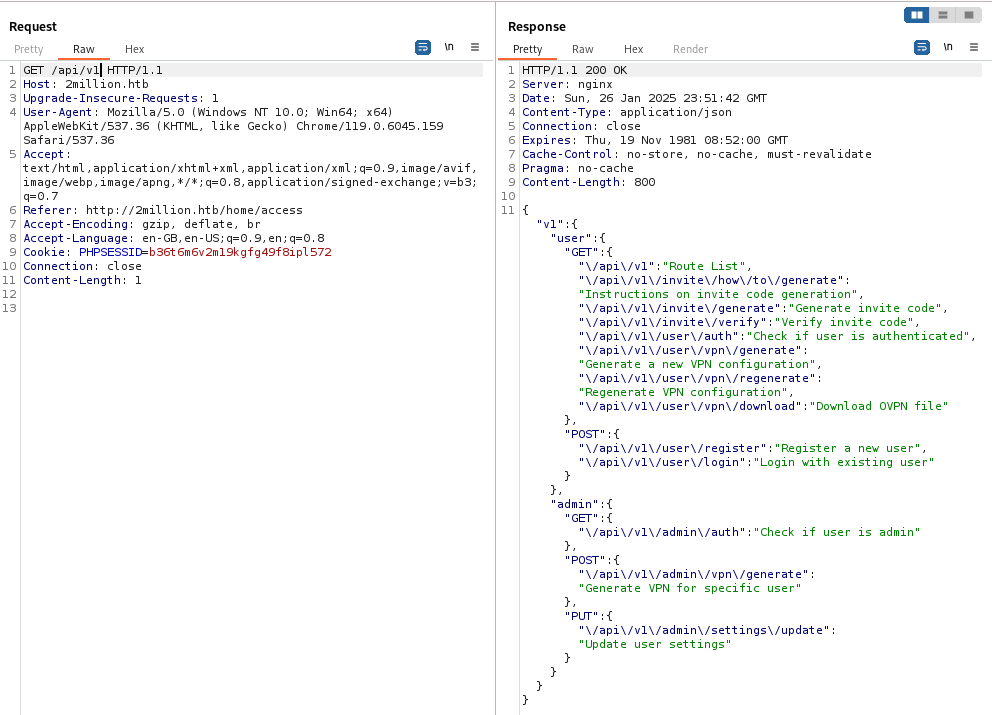Image resolution: width=992 pixels, height=715 pixels.
Task: Switch to combined tabbed layout icon
Action: [x=969, y=15]
